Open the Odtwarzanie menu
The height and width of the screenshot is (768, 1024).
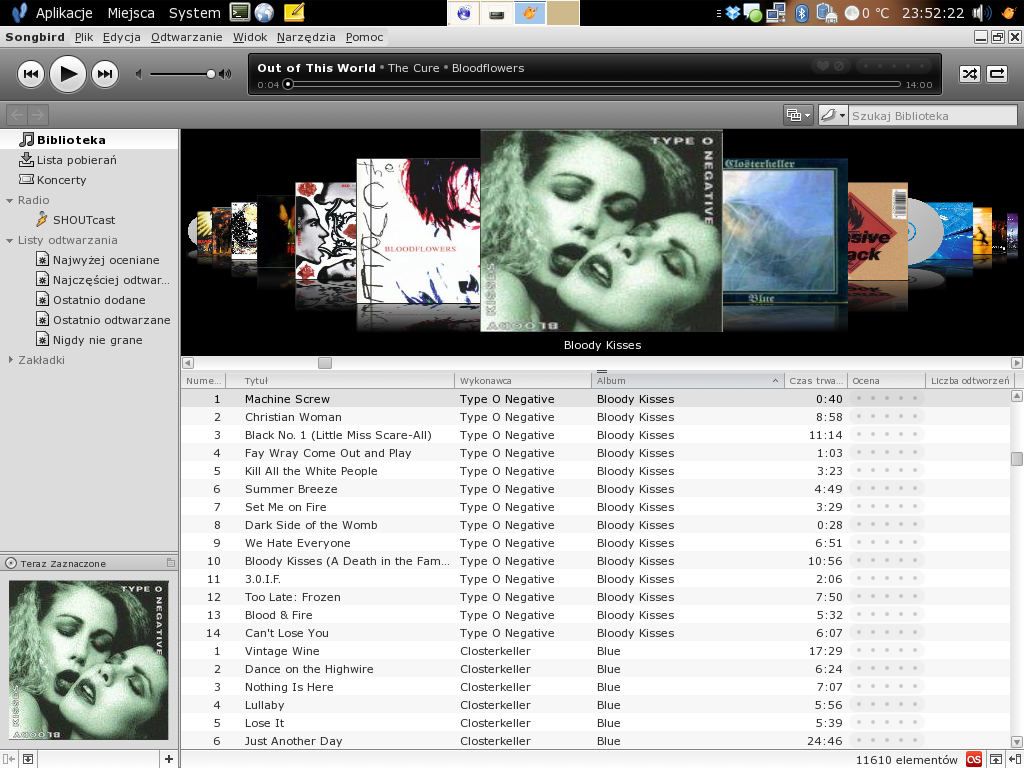point(187,37)
